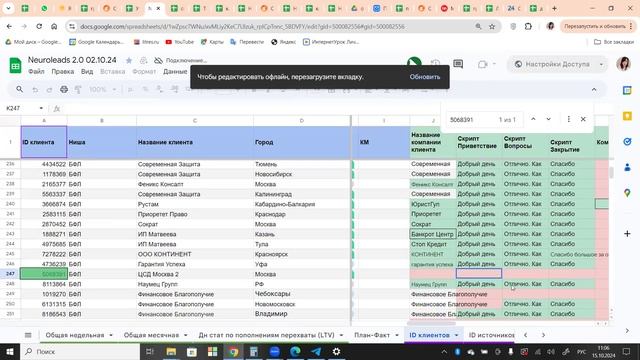Screen dimensions: 640x360
Task: Open a new Chrome tab
Action: point(554,8)
